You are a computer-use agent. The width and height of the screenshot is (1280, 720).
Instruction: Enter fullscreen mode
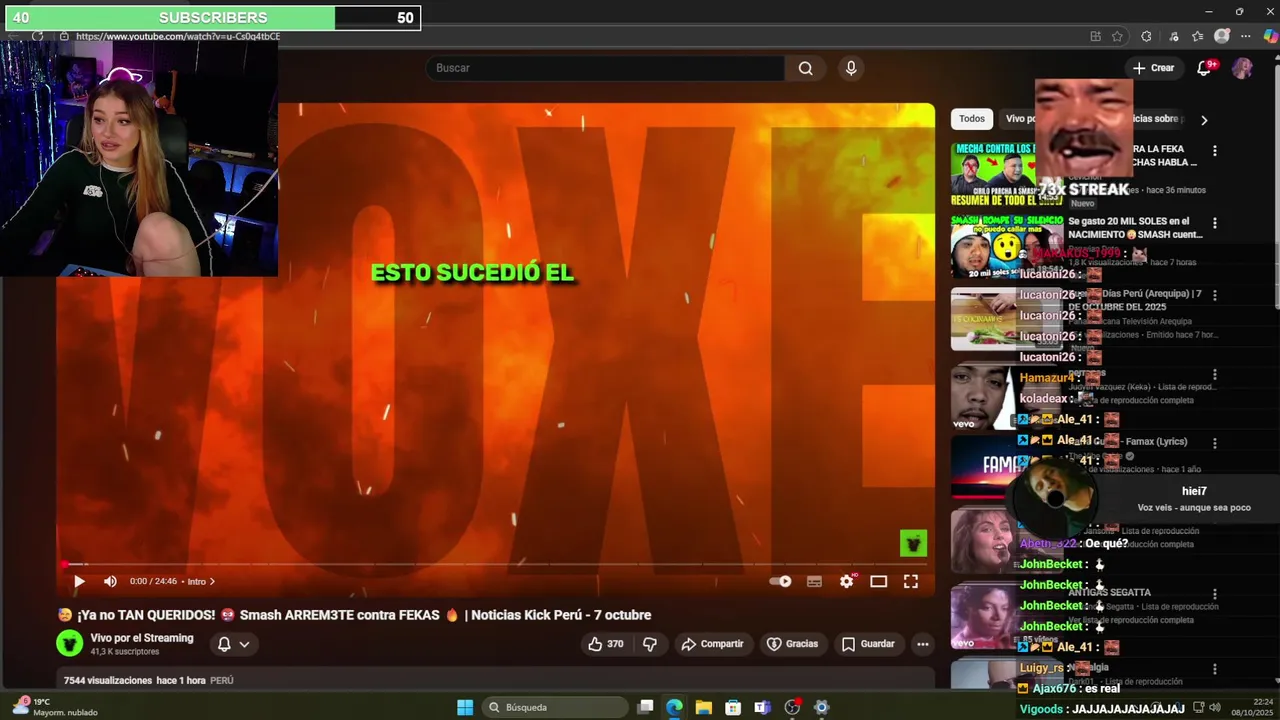pos(910,581)
